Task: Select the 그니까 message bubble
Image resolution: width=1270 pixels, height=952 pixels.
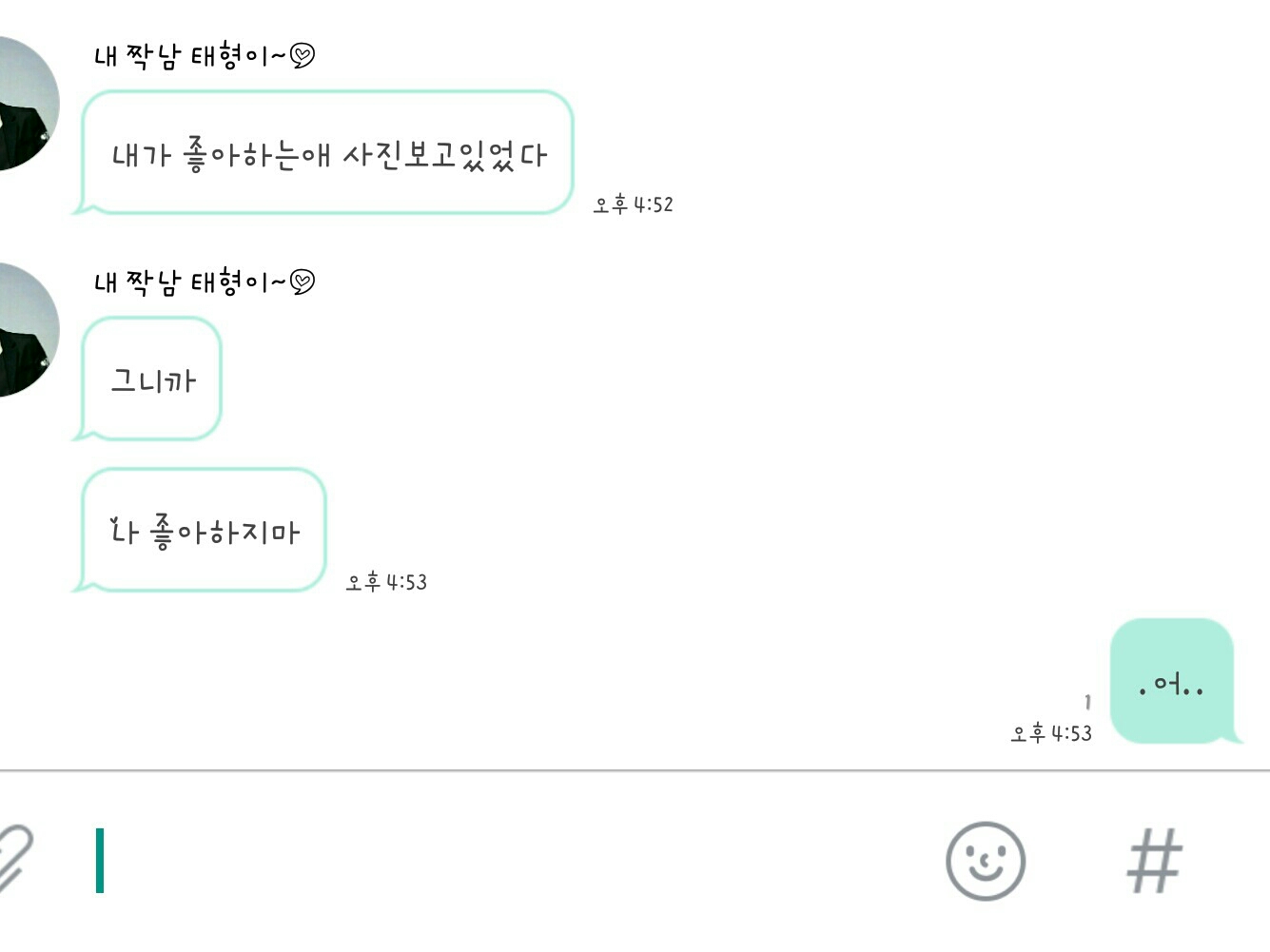Action: point(152,379)
